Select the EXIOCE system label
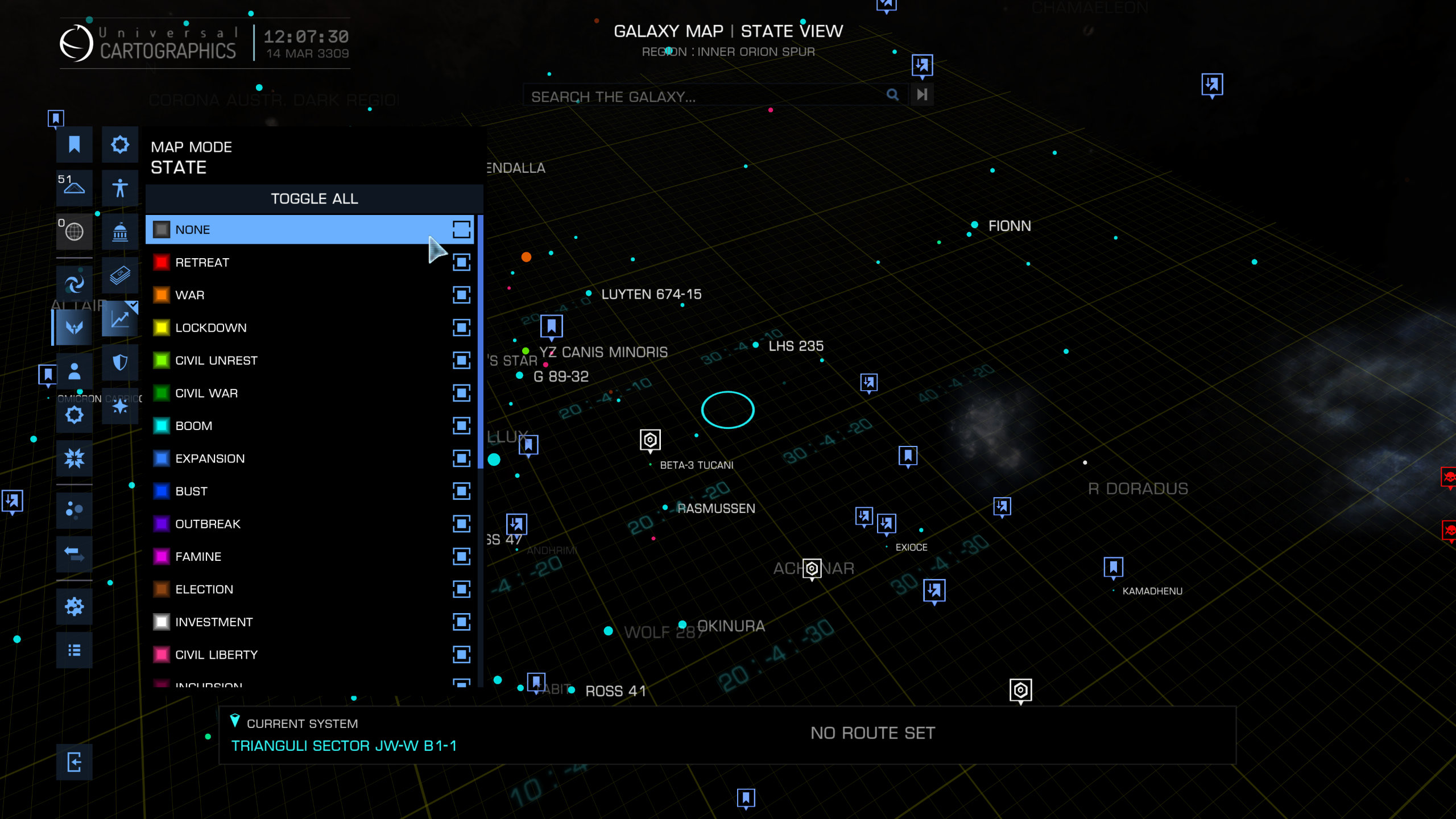The width and height of the screenshot is (1456, 819). point(911,547)
